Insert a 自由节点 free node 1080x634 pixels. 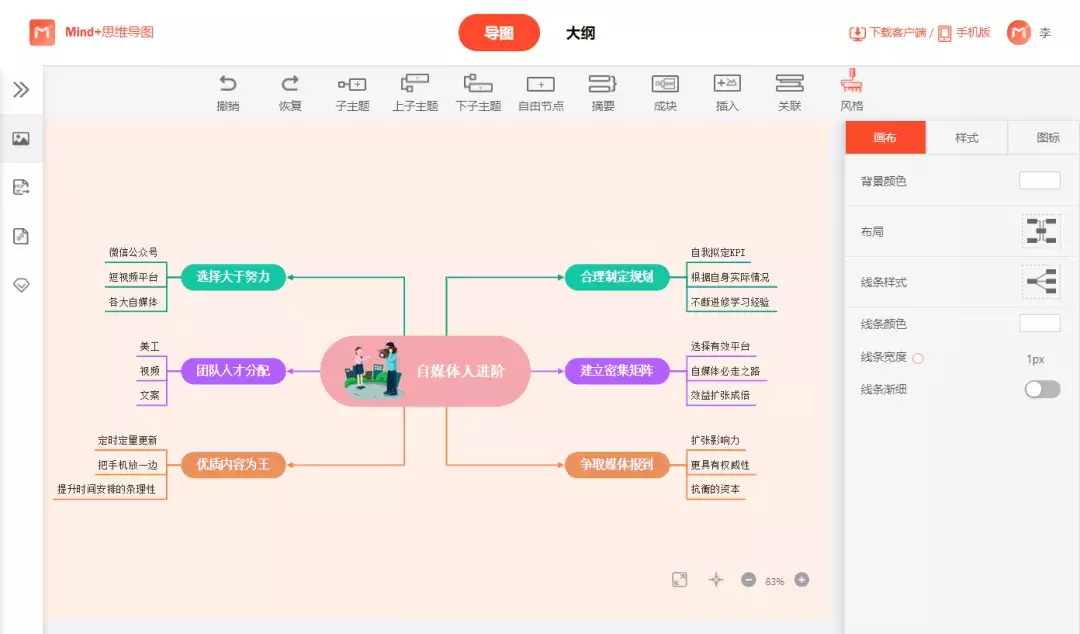(x=540, y=86)
